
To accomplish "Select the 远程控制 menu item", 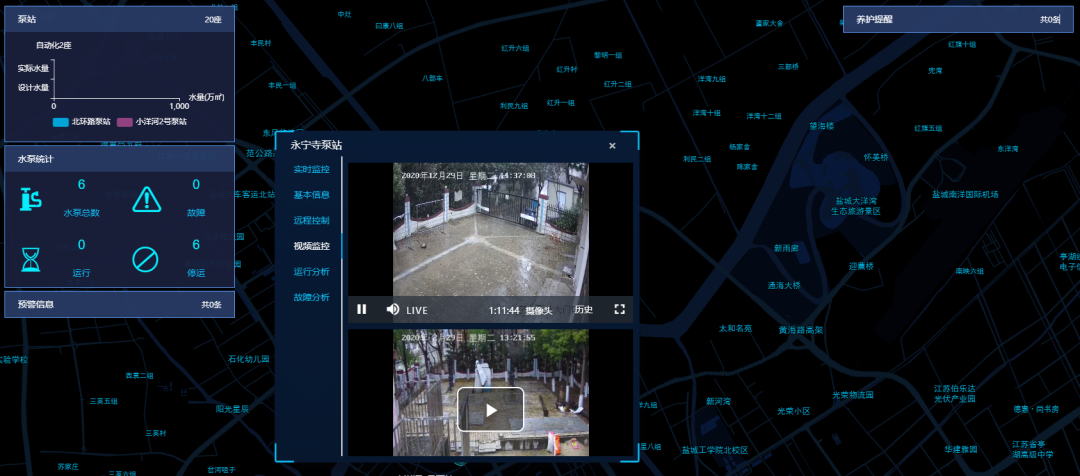I will [311, 220].
